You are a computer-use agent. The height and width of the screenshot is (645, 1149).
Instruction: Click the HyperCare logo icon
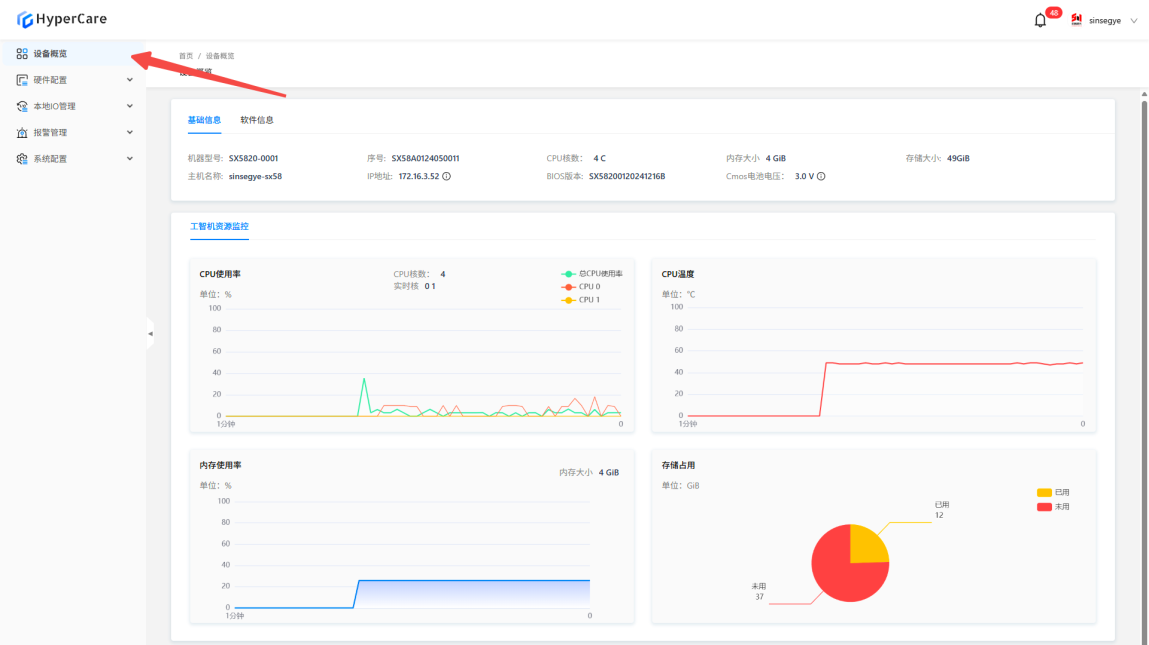coord(25,19)
